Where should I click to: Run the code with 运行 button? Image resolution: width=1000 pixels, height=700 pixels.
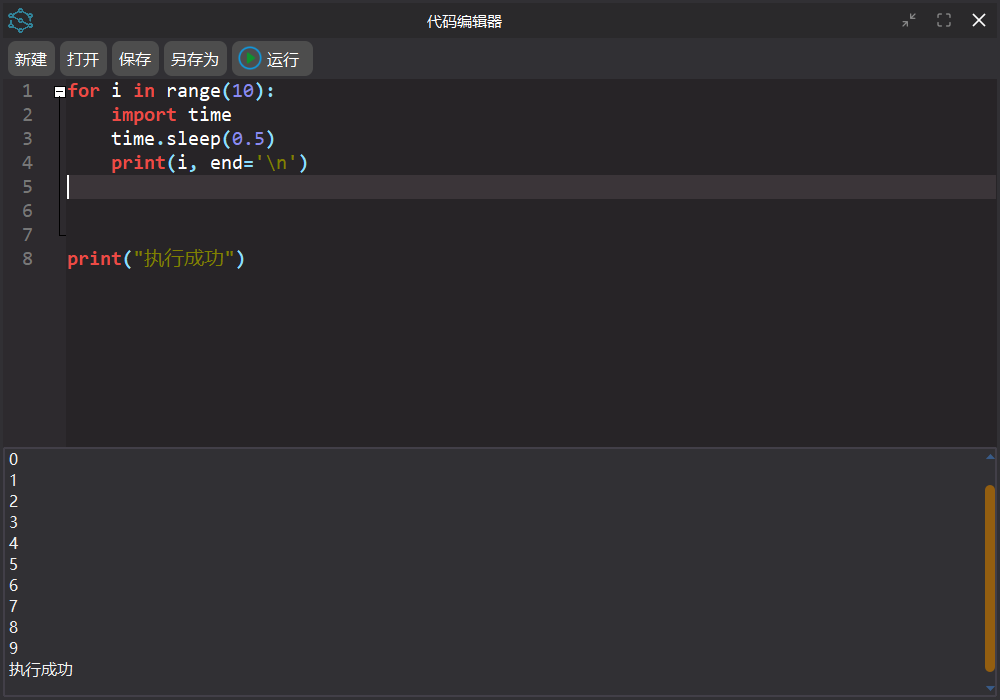coord(272,59)
